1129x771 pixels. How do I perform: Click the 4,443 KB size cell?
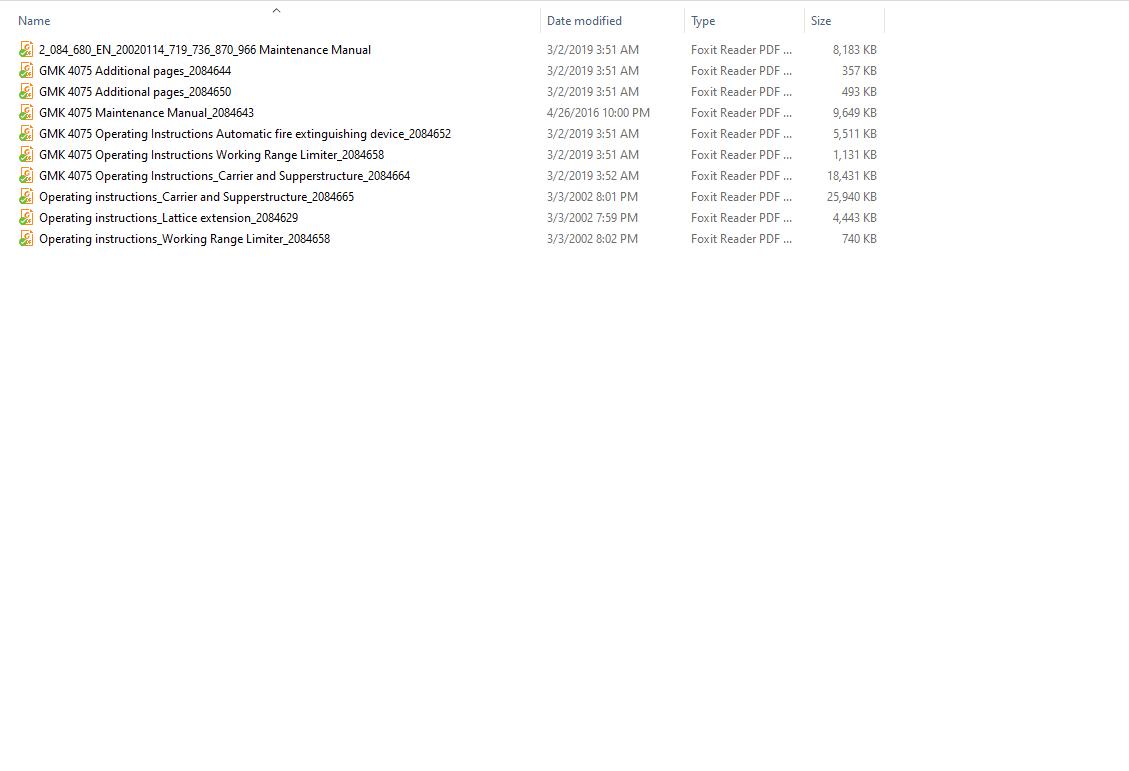855,217
